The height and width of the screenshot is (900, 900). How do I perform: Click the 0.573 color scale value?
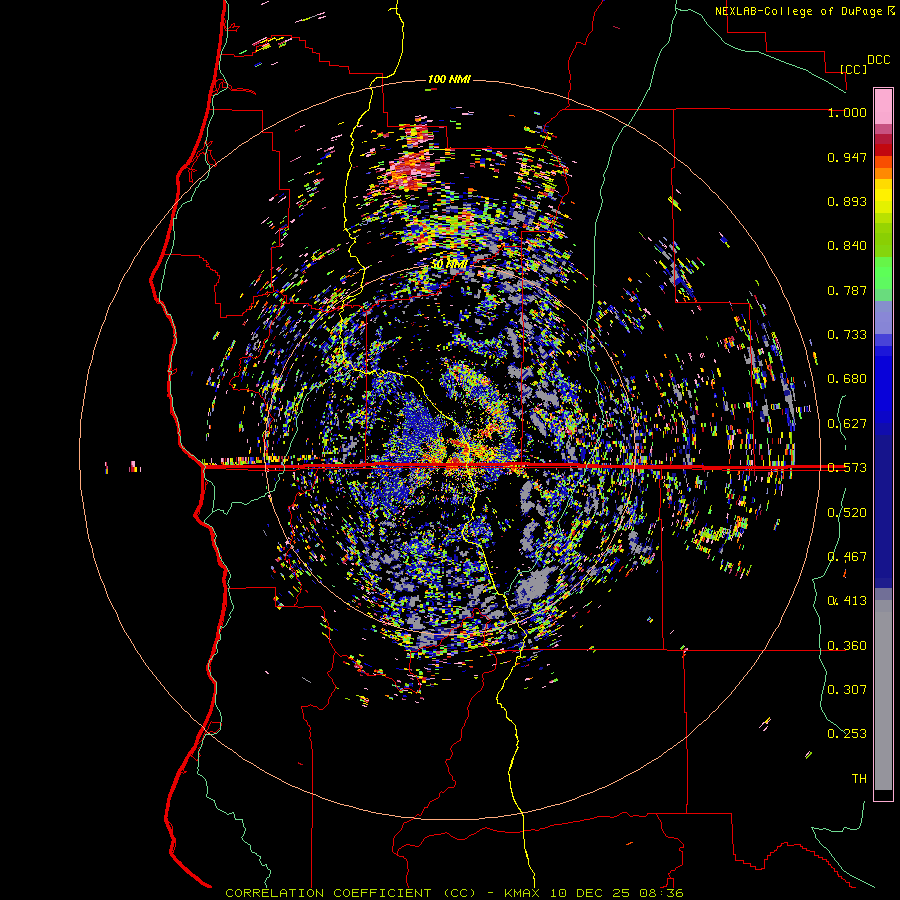(x=847, y=468)
